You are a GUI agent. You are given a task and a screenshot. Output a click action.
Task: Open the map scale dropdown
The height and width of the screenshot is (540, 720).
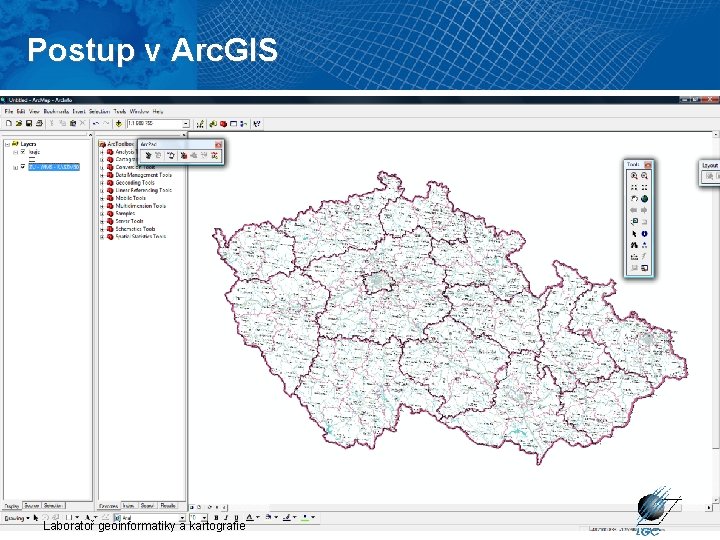click(x=186, y=124)
